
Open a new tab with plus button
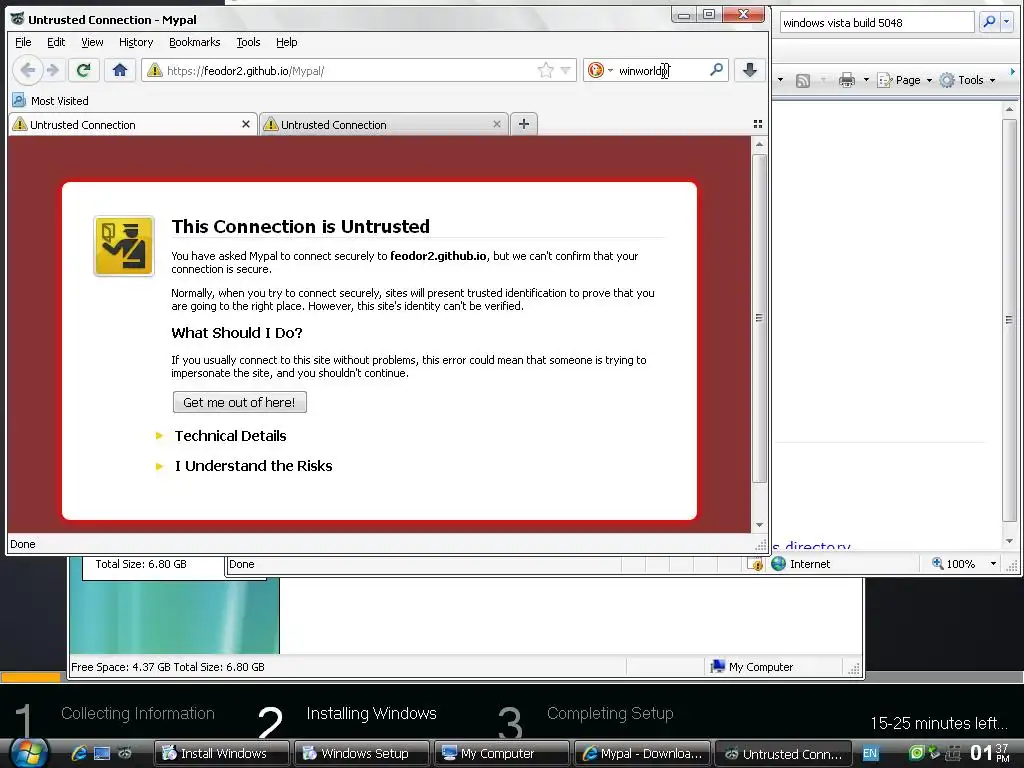click(524, 123)
